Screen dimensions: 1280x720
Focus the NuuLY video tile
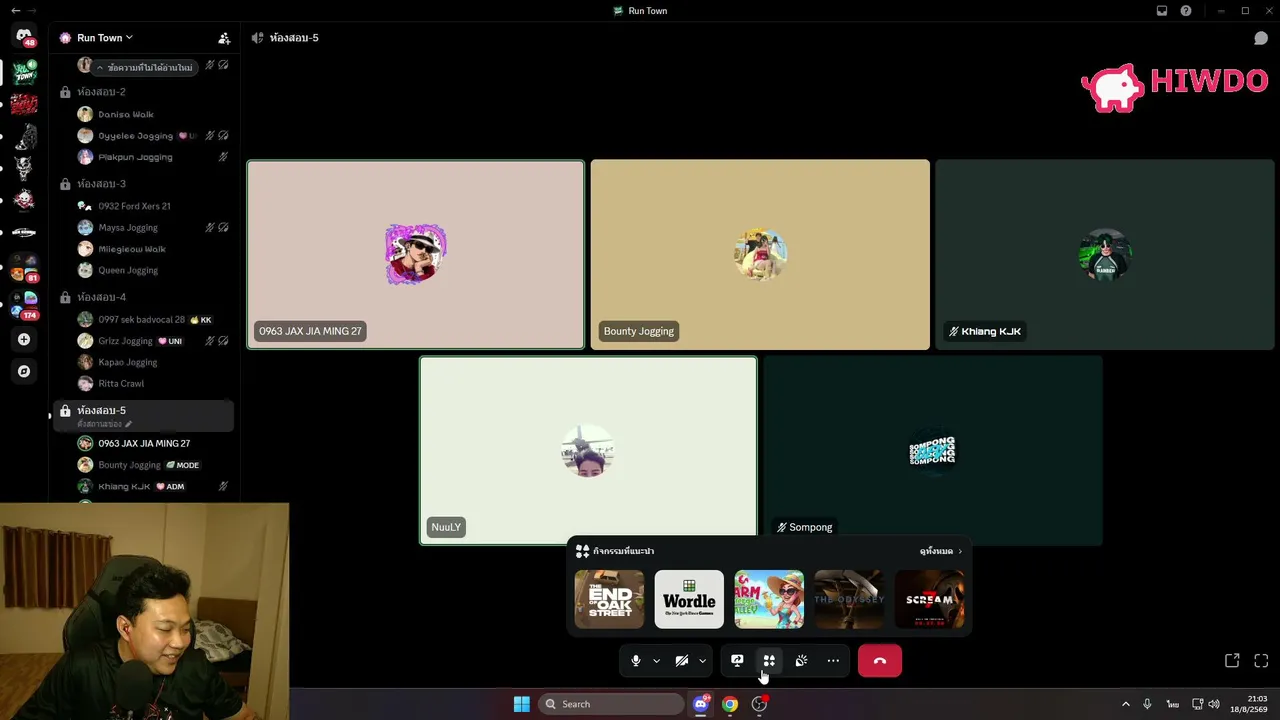588,451
